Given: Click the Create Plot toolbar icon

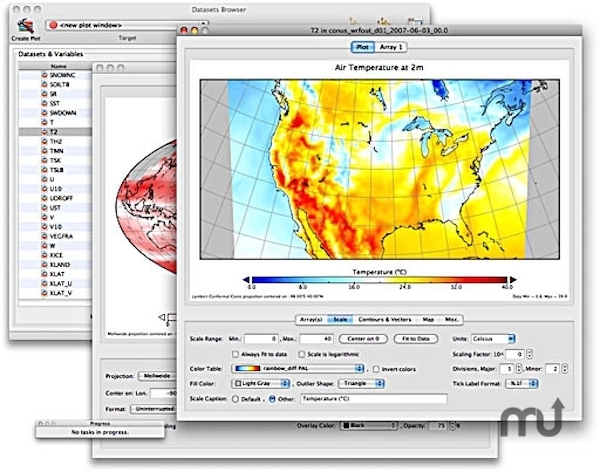Looking at the screenshot, I should (x=26, y=26).
